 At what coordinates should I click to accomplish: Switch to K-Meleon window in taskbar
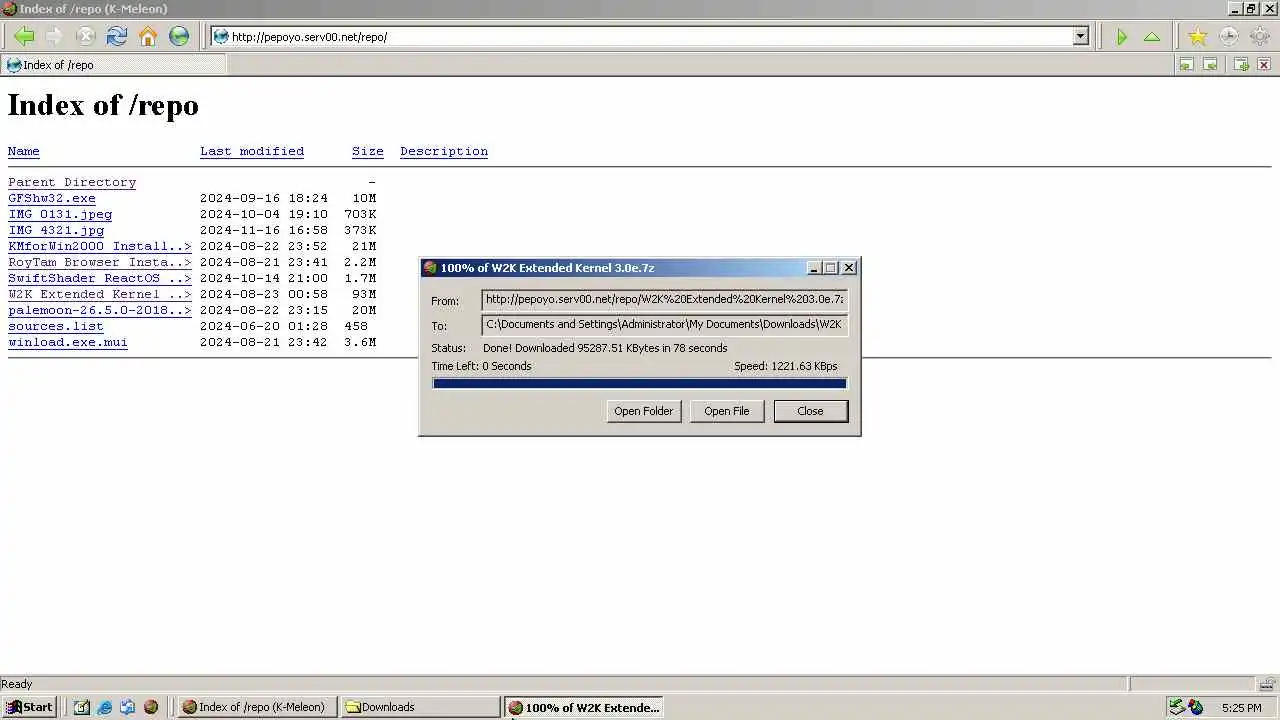point(257,707)
